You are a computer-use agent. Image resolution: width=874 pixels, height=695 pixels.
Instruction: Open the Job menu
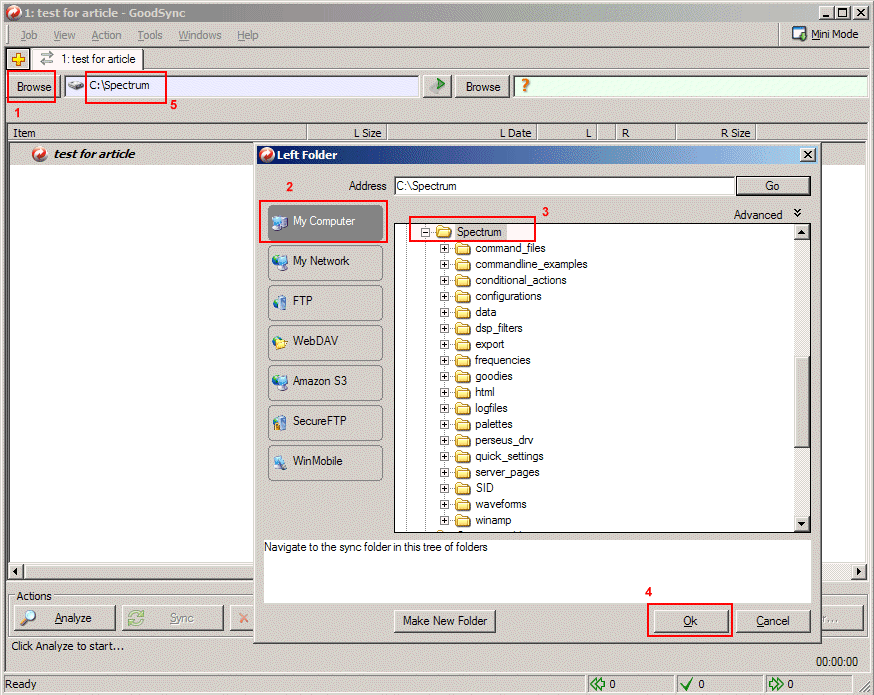(x=29, y=35)
